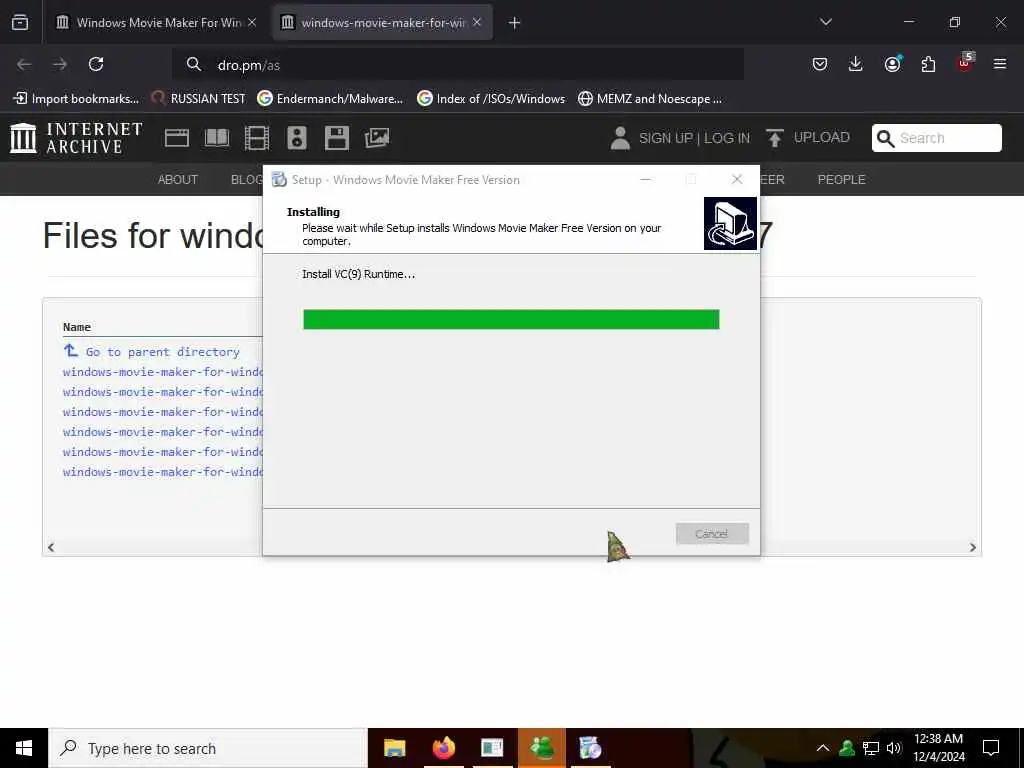This screenshot has width=1024, height=768.
Task: Open Internet Archive Software floppy icon
Action: pyautogui.click(x=337, y=138)
